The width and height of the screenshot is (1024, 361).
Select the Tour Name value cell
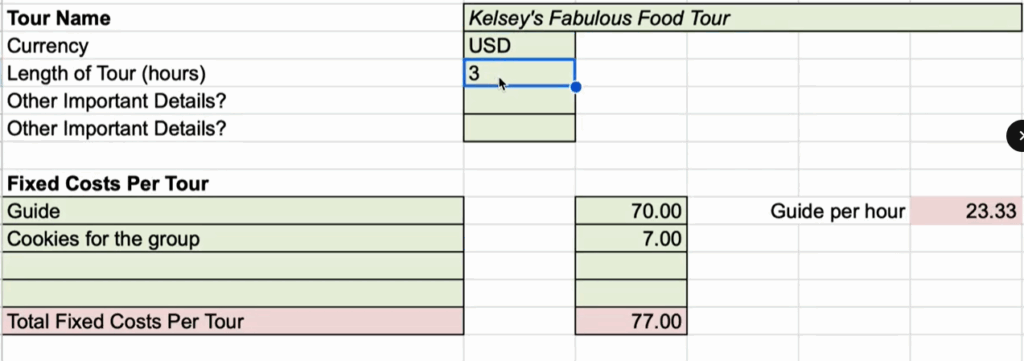click(x=743, y=18)
